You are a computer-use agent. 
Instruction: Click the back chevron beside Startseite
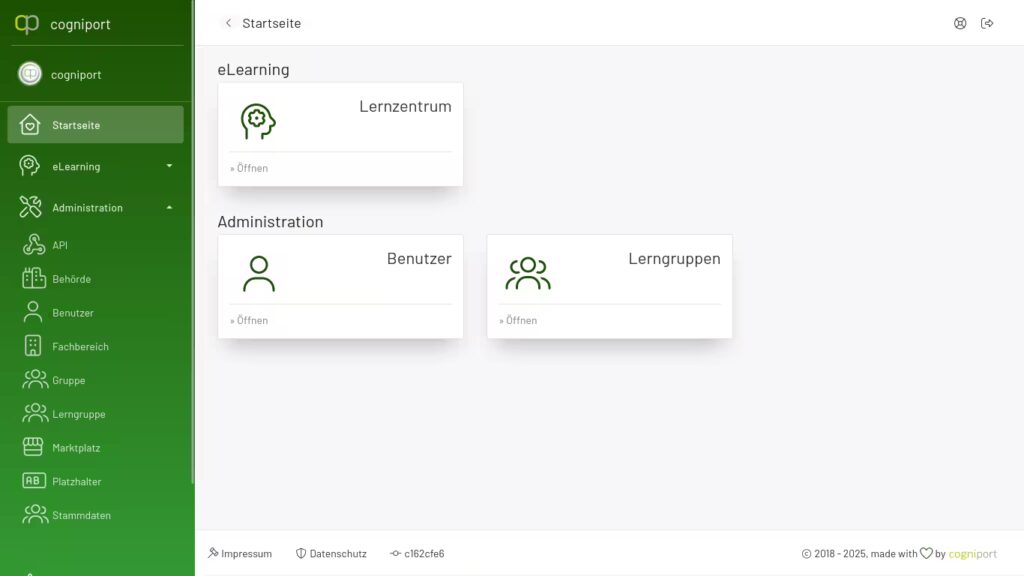[228, 23]
